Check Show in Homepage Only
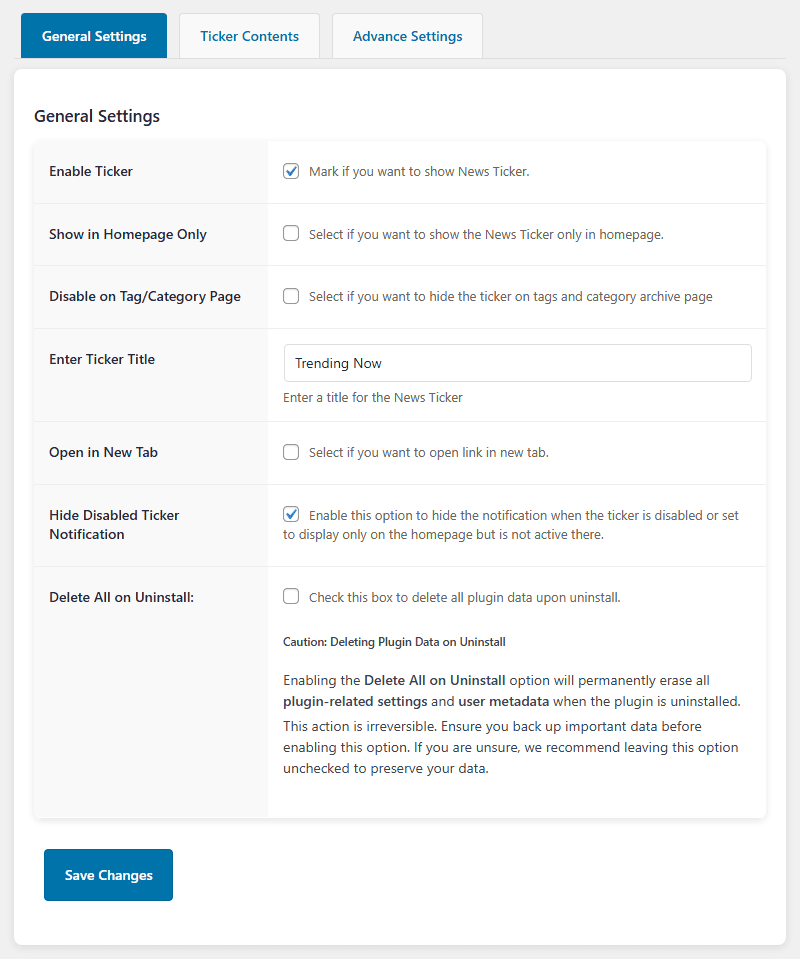Screen dimensions: 800x959 point(290,233)
